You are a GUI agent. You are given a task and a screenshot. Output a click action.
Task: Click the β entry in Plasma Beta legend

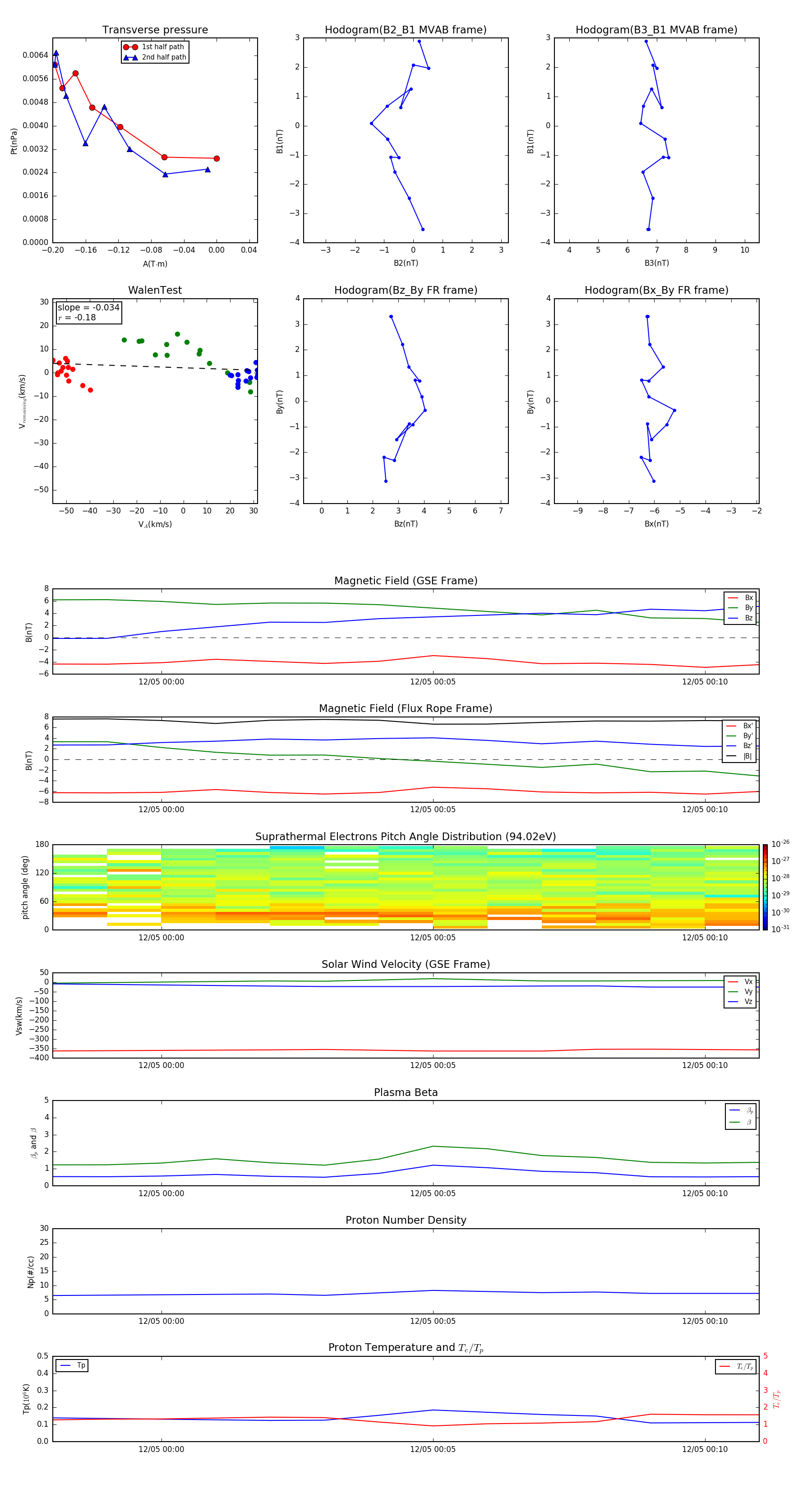(741, 1122)
